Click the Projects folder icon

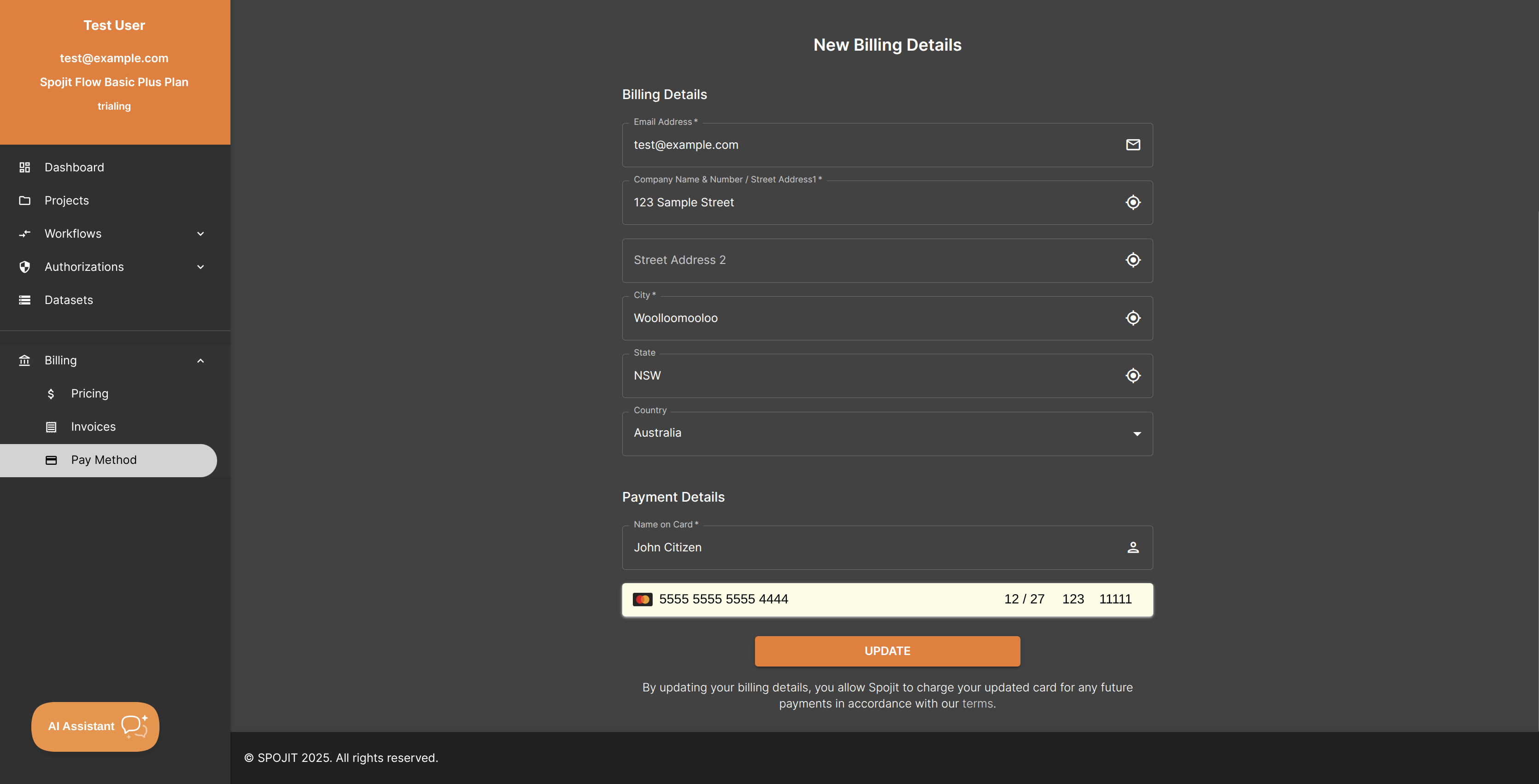tap(24, 201)
